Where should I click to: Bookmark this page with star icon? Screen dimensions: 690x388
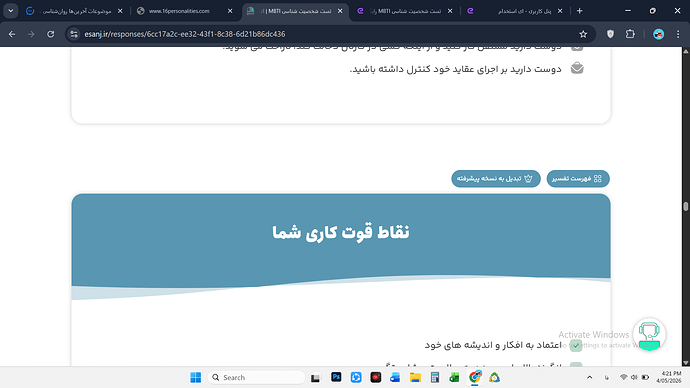coord(583,34)
